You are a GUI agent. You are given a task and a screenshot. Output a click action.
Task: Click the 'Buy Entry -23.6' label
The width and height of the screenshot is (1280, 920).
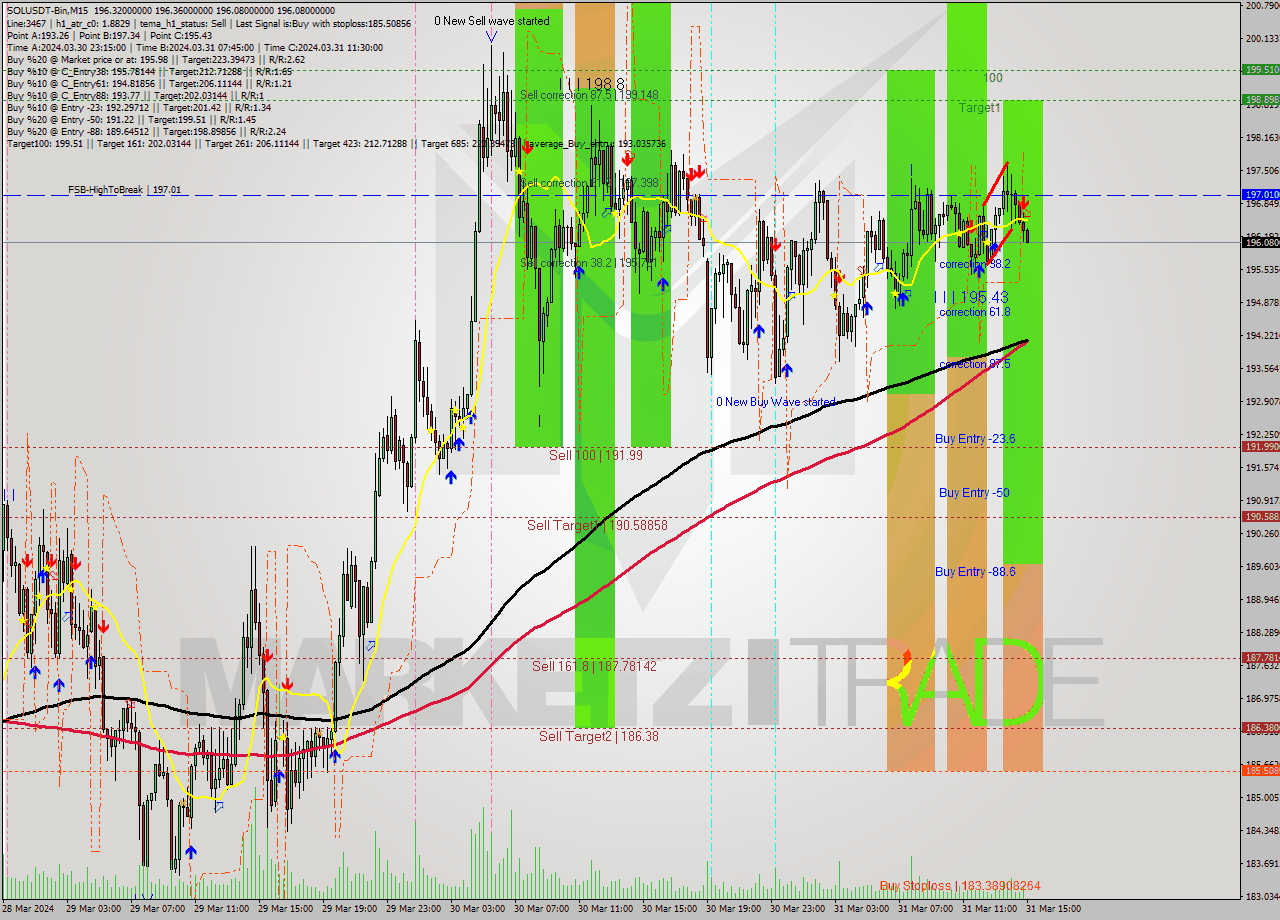point(975,439)
